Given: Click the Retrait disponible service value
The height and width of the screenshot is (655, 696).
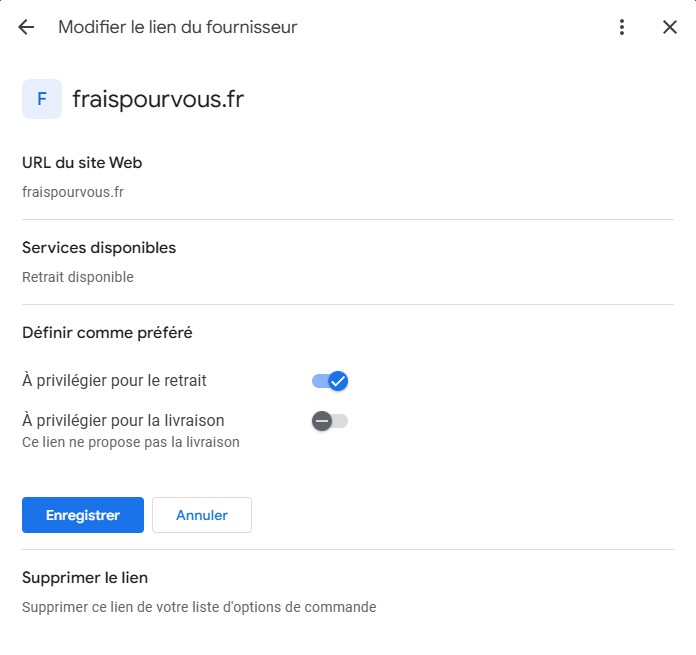Looking at the screenshot, I should pyautogui.click(x=78, y=277).
